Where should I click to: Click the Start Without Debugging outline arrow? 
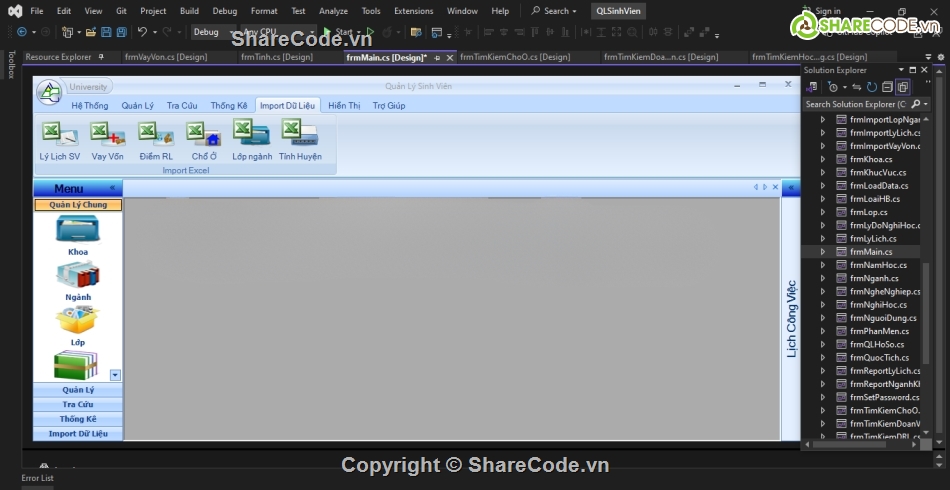(x=370, y=32)
